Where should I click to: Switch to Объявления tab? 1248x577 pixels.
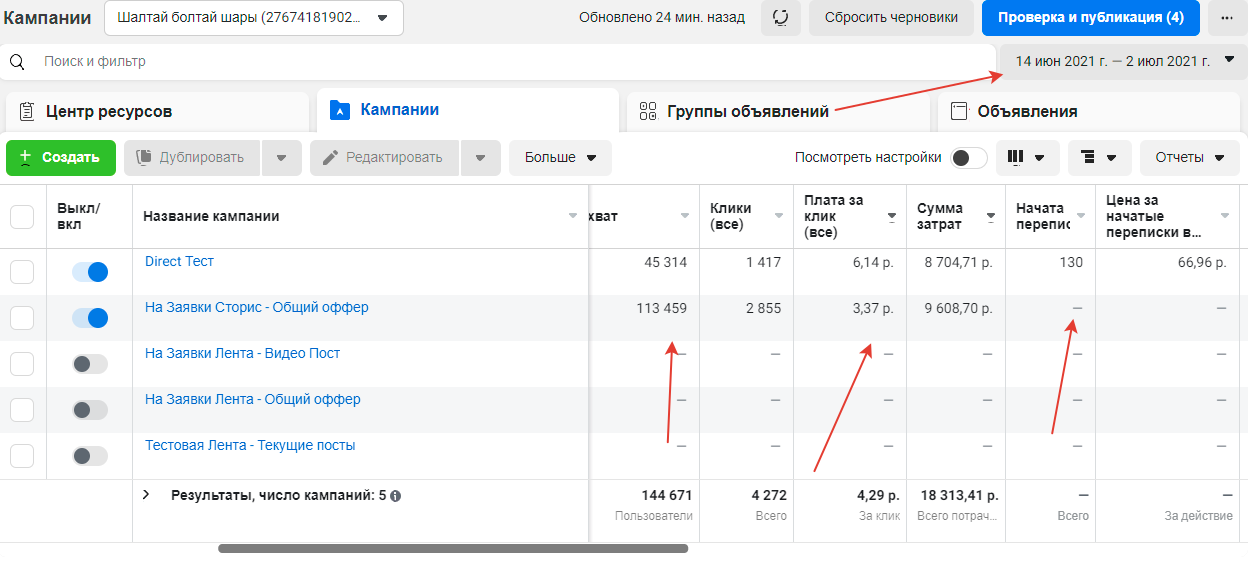(x=1027, y=111)
